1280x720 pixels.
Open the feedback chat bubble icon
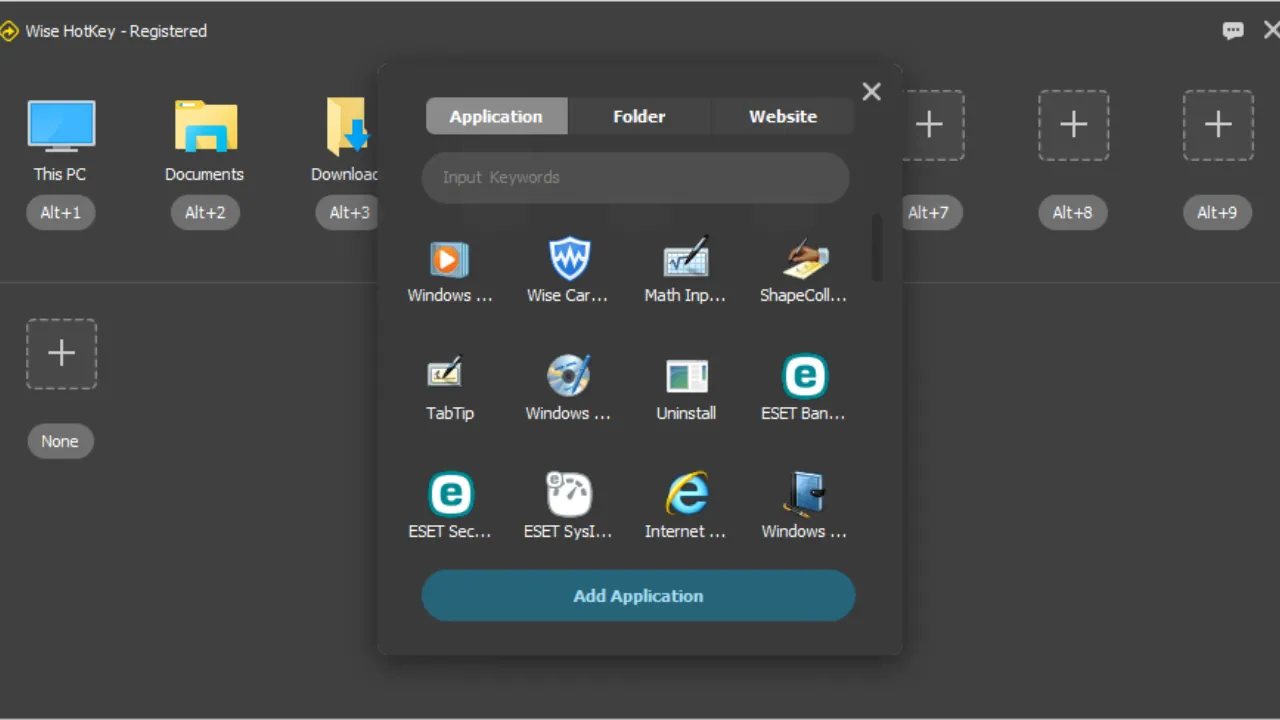click(x=1233, y=31)
